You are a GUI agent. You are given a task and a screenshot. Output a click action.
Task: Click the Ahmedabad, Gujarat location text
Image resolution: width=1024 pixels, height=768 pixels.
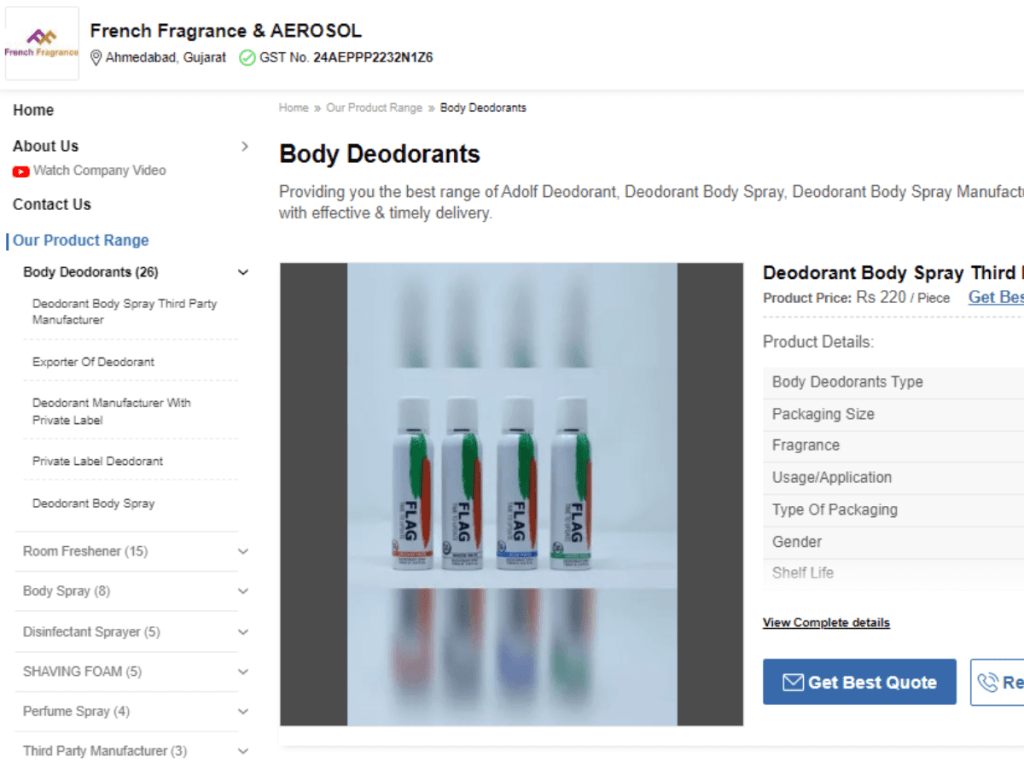(166, 57)
